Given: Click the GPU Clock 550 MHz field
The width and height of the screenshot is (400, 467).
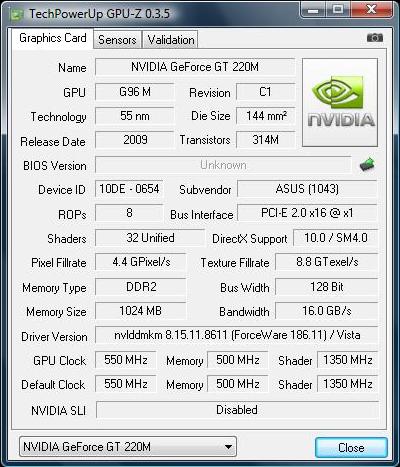Looking at the screenshot, I should coord(126,360).
